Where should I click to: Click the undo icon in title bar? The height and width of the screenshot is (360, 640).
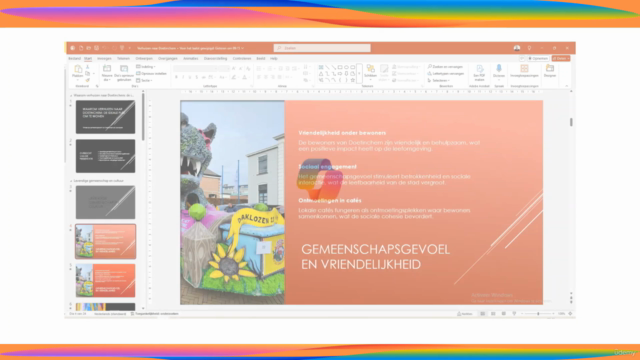point(104,48)
